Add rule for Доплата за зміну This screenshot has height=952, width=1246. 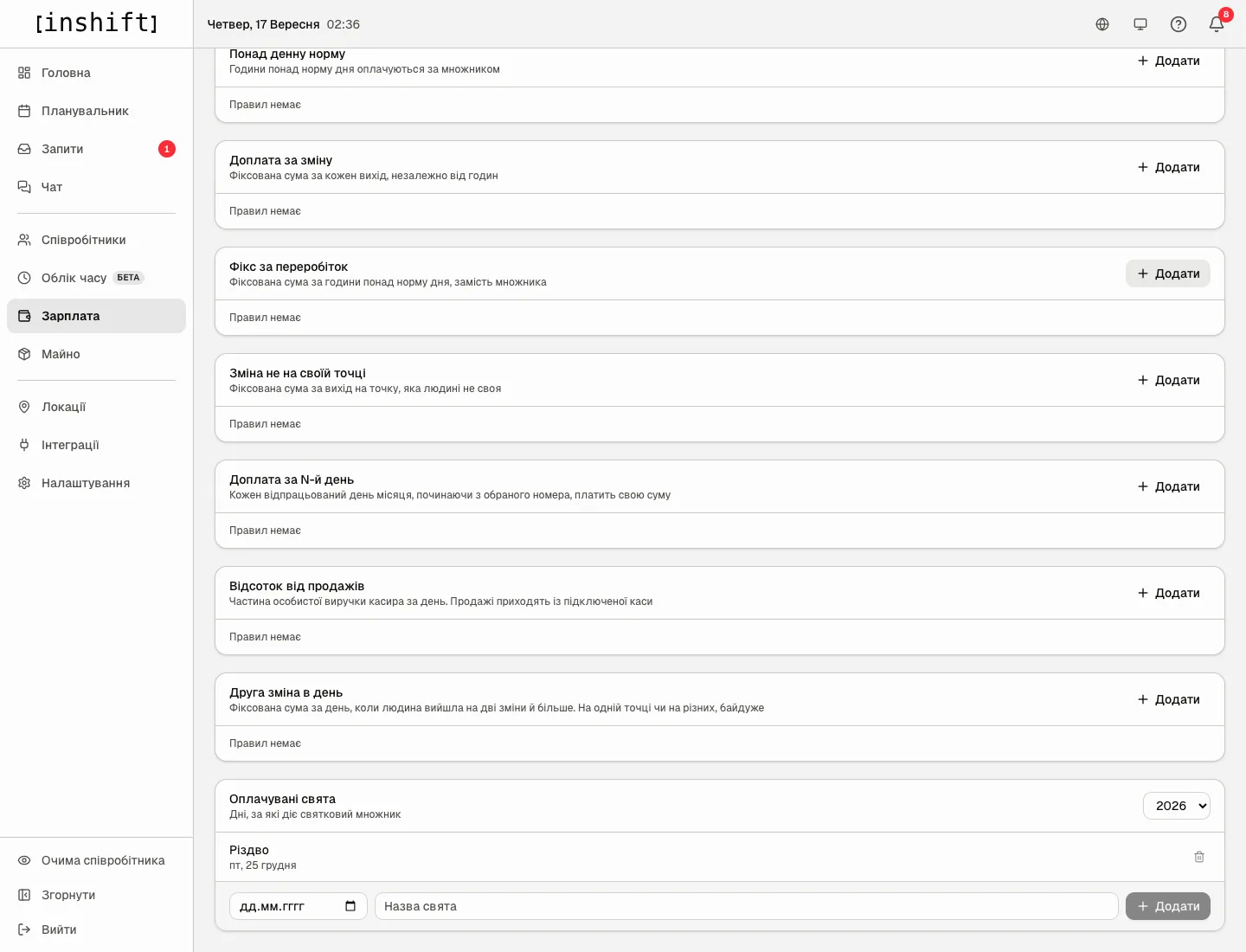tap(1168, 167)
